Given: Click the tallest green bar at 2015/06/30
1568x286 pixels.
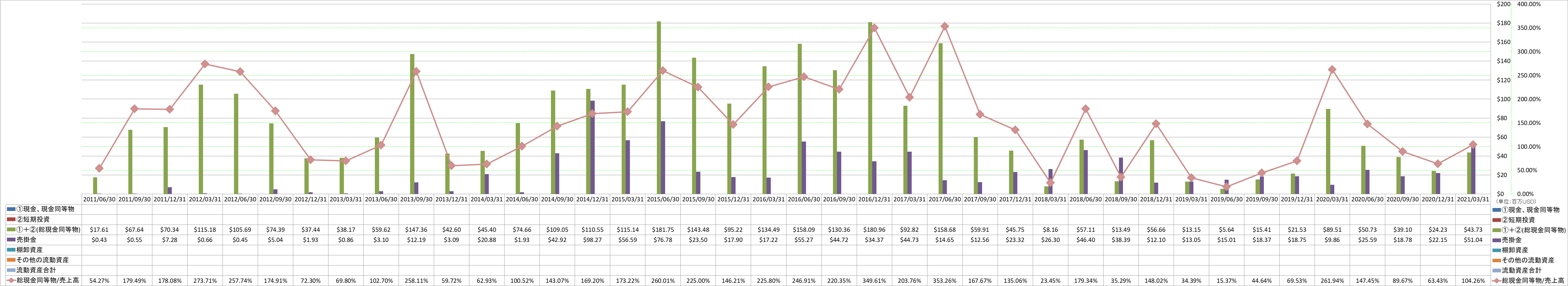Looking at the screenshot, I should pyautogui.click(x=659, y=108).
